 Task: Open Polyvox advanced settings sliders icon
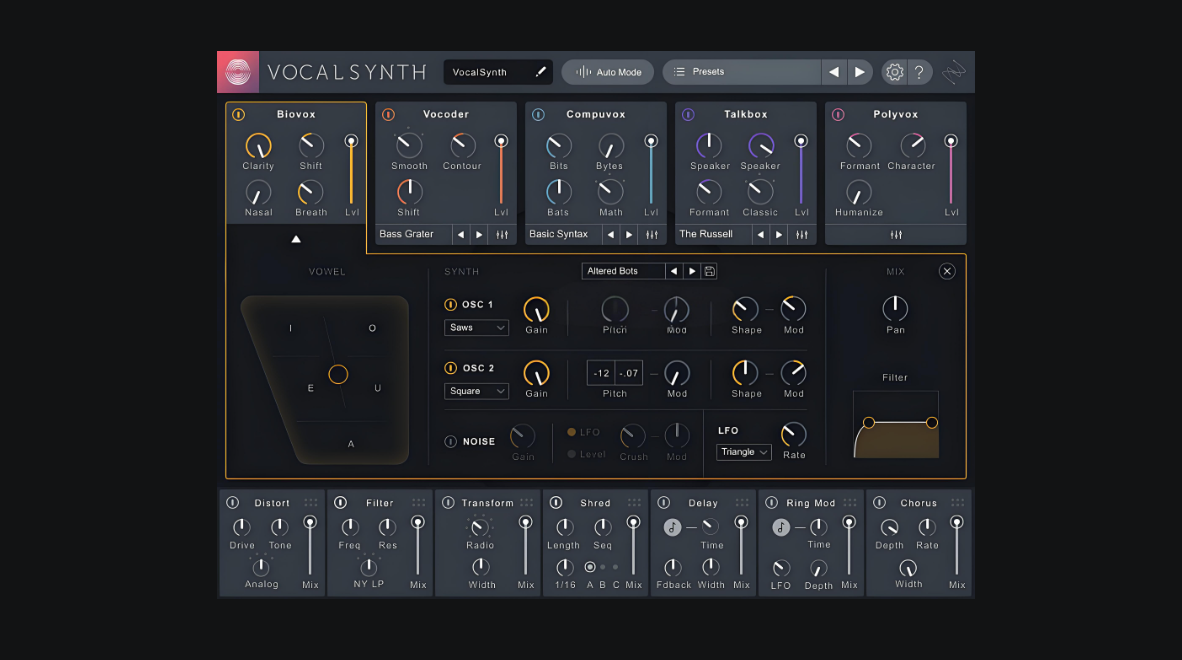pyautogui.click(x=896, y=234)
